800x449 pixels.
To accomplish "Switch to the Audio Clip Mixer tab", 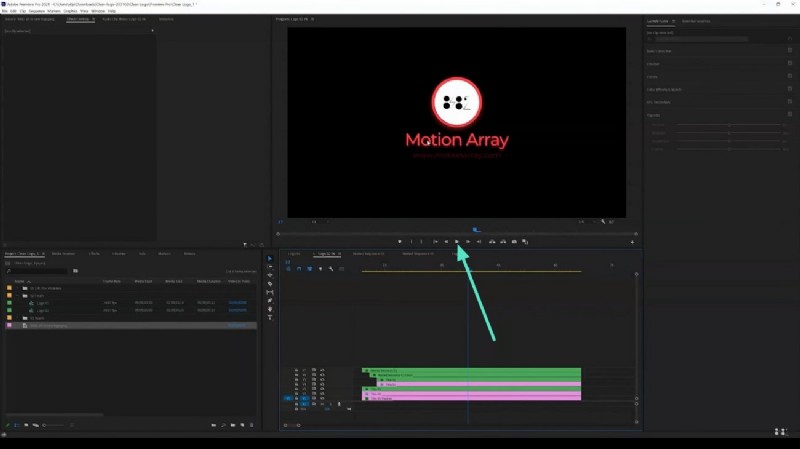I will coord(124,19).
